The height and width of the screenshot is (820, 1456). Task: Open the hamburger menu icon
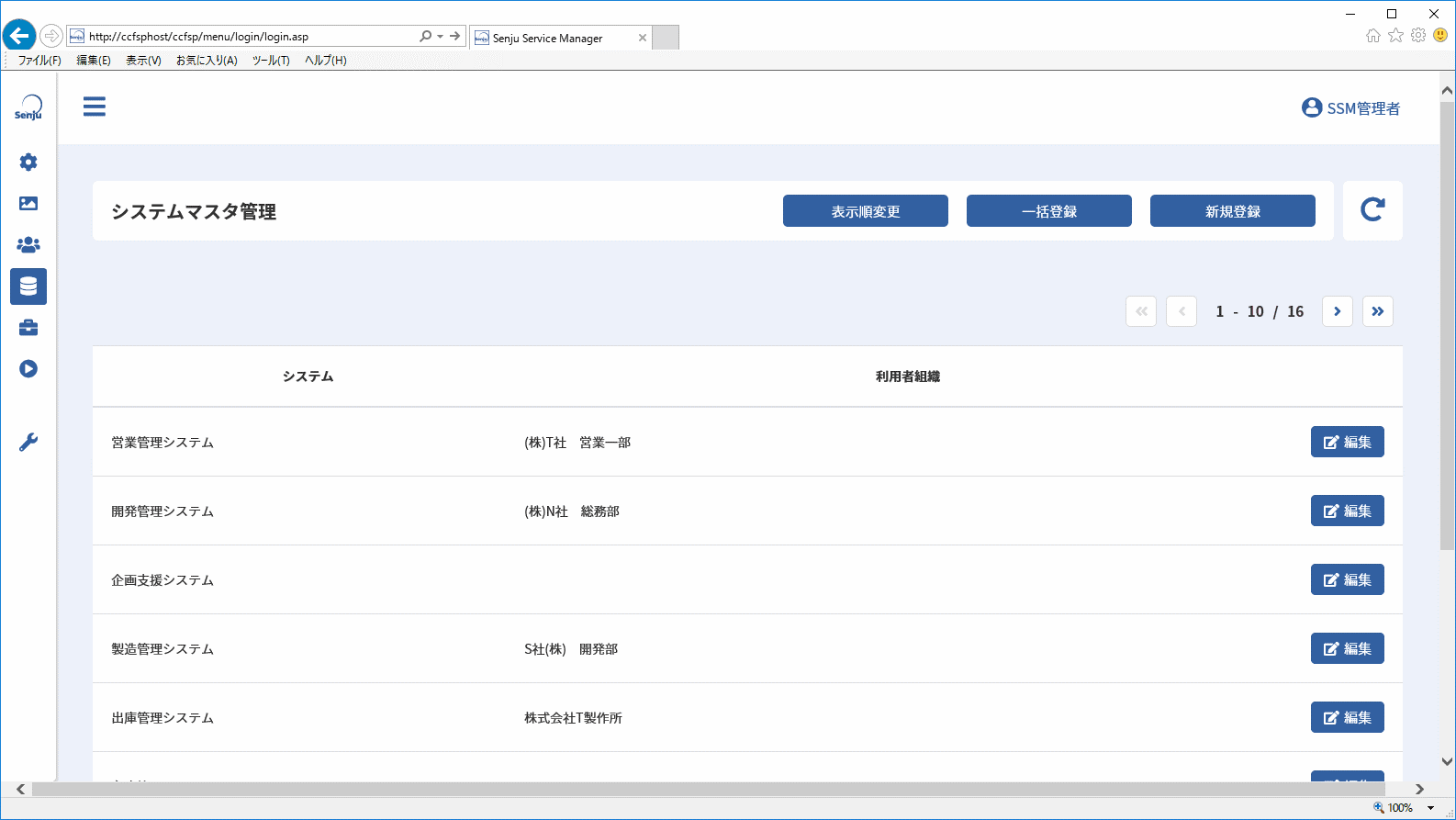tap(95, 107)
